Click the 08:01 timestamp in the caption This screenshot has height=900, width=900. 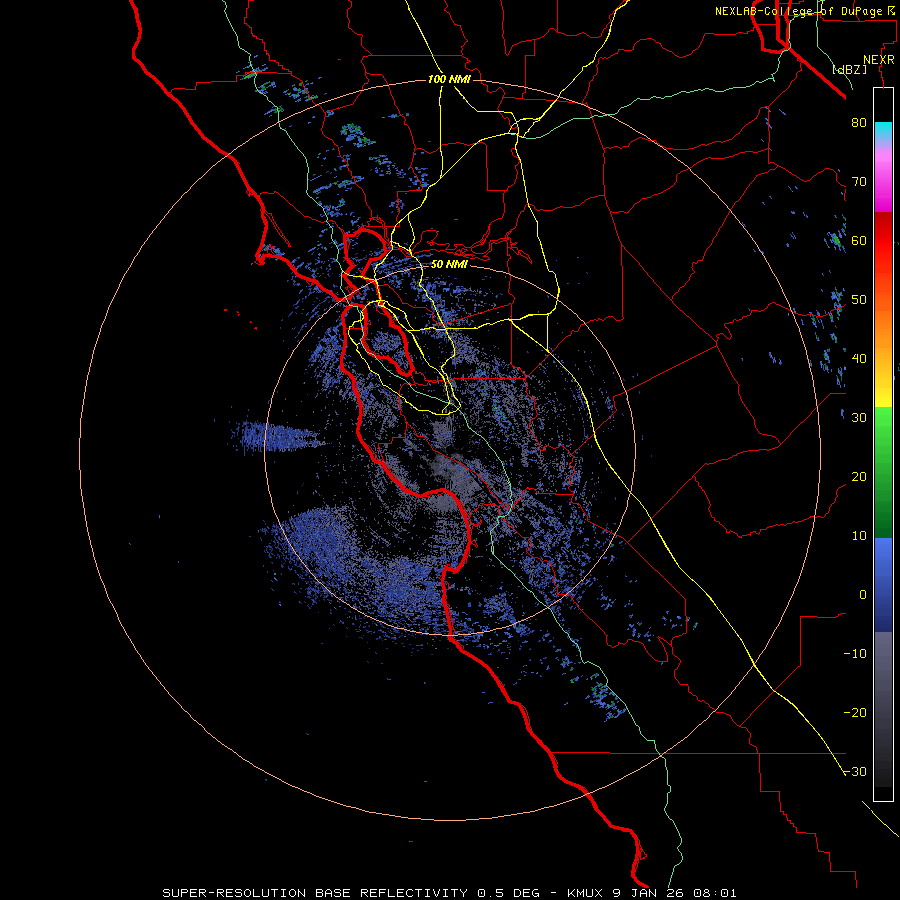[714, 893]
